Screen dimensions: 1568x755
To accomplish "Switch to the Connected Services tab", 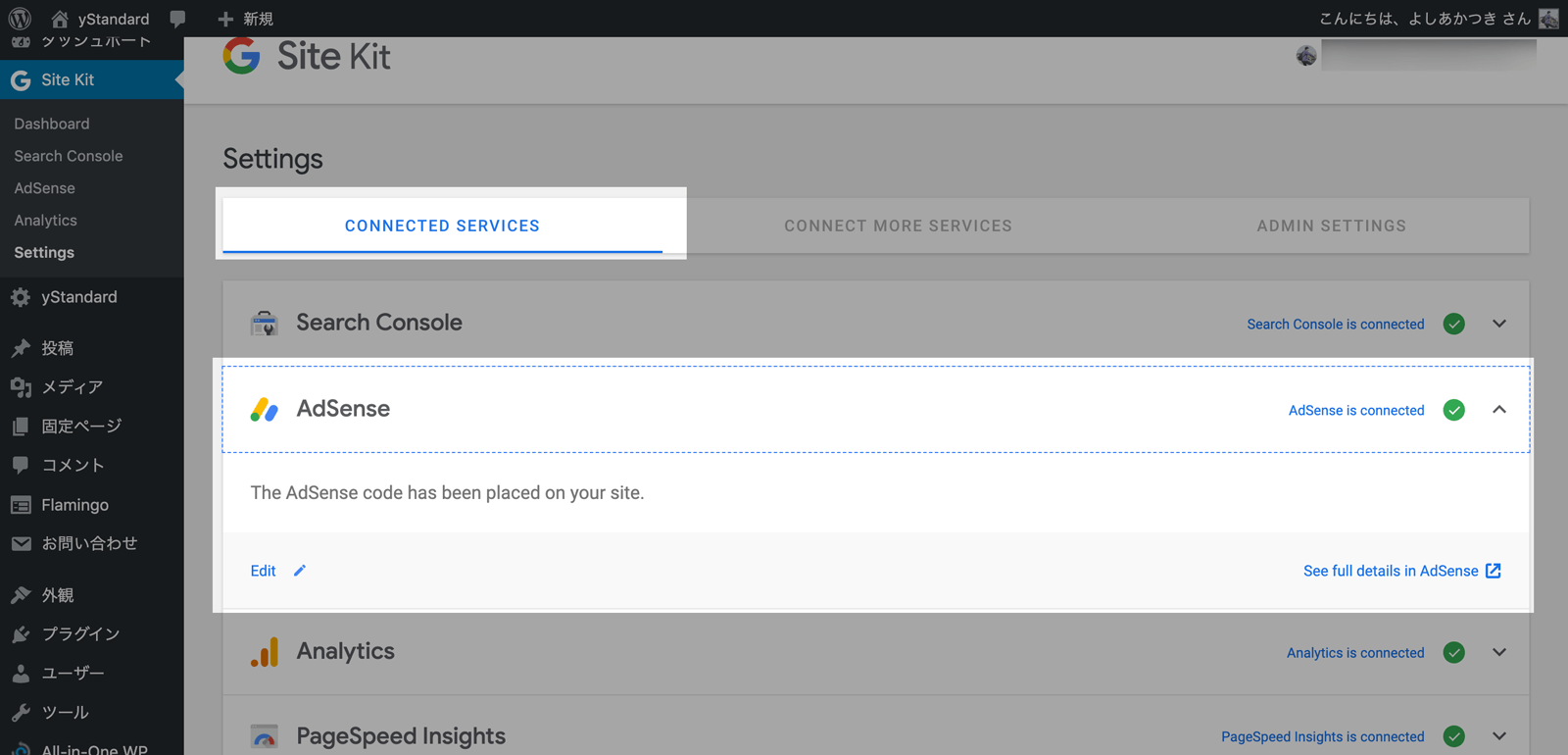I will coord(442,226).
